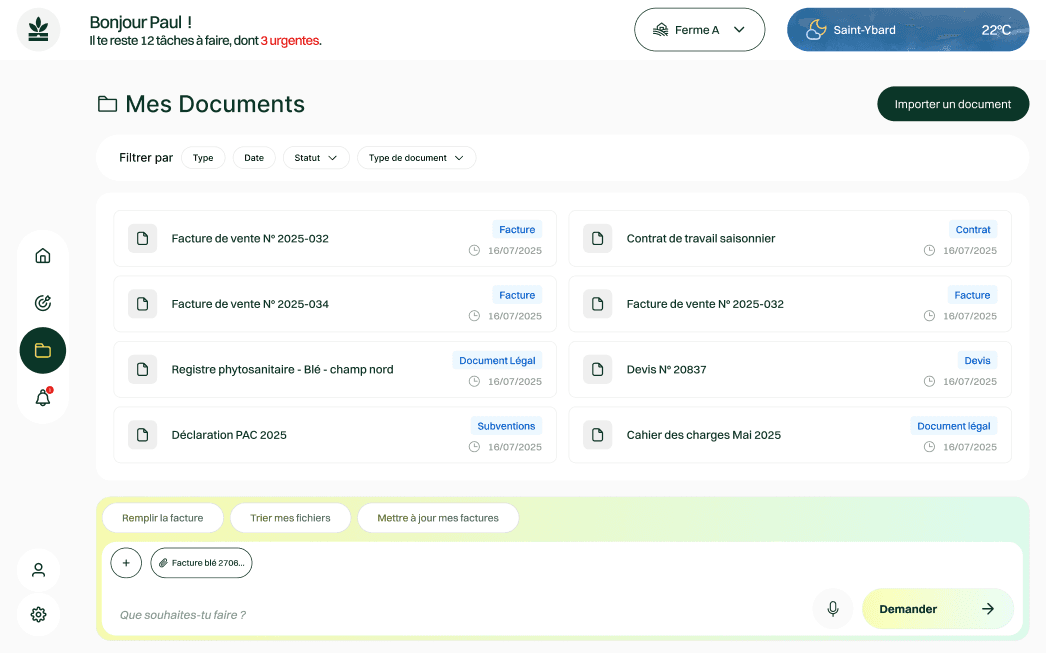
Task: Click clock icon on Devis N° 20837 card
Action: point(929,382)
